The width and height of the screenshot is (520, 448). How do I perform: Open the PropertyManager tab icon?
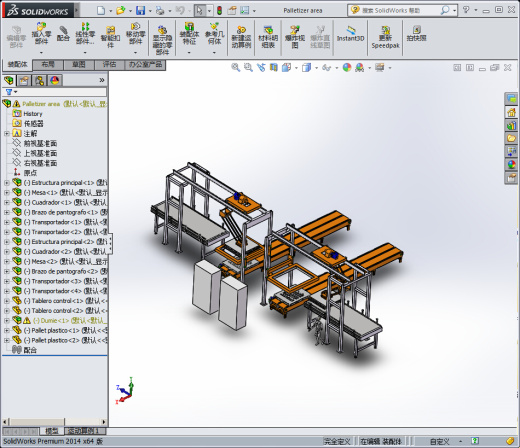(24, 80)
